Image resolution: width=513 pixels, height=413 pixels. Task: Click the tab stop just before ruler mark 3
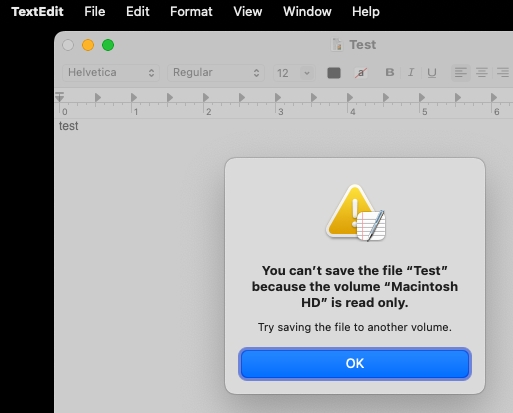tap(242, 97)
